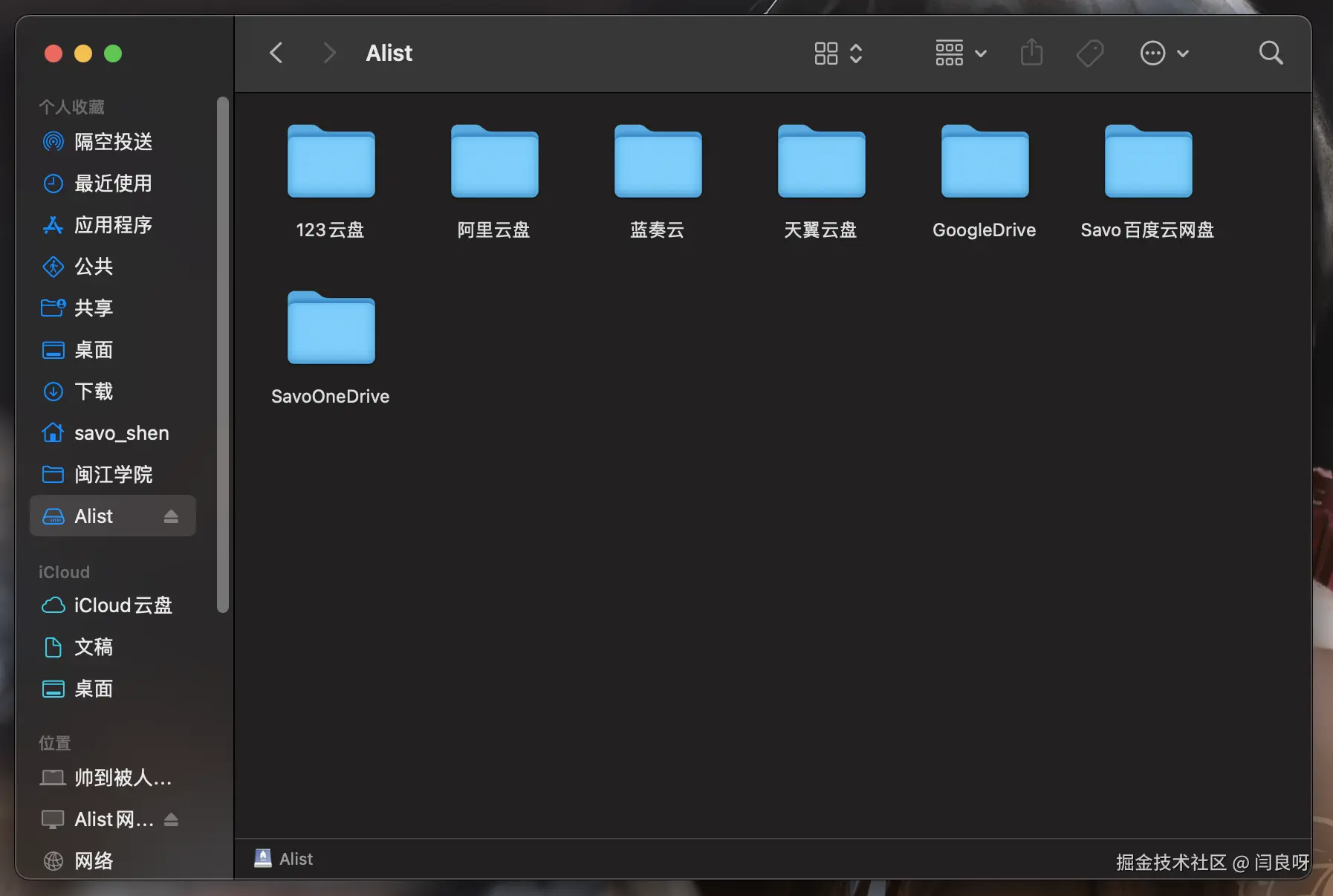Click the Share toolbar icon
Viewport: 1333px width, 896px height.
(x=1031, y=53)
